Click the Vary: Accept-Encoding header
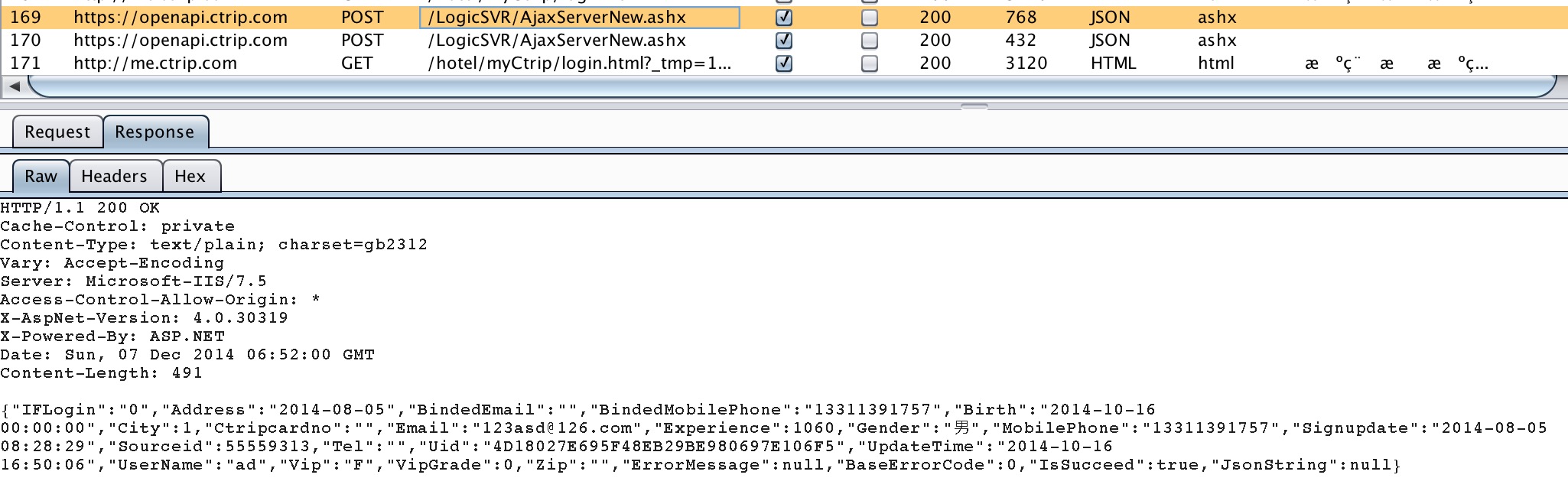The image size is (1568, 491). pyautogui.click(x=112, y=263)
